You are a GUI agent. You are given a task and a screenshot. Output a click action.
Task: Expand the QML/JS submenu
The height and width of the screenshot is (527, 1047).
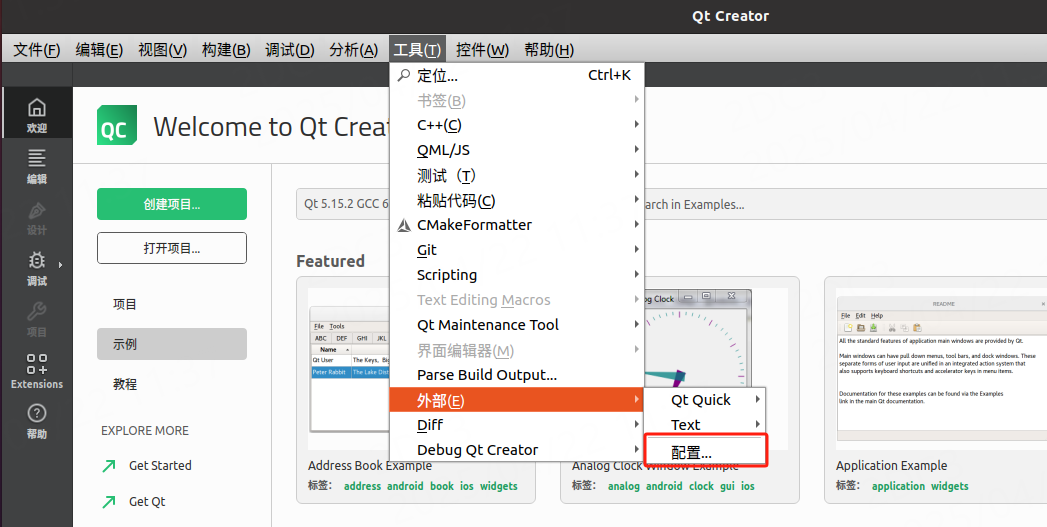(x=517, y=150)
